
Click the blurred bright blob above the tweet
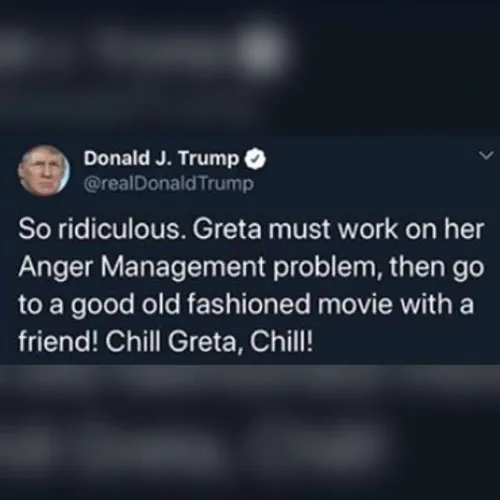coord(265,48)
